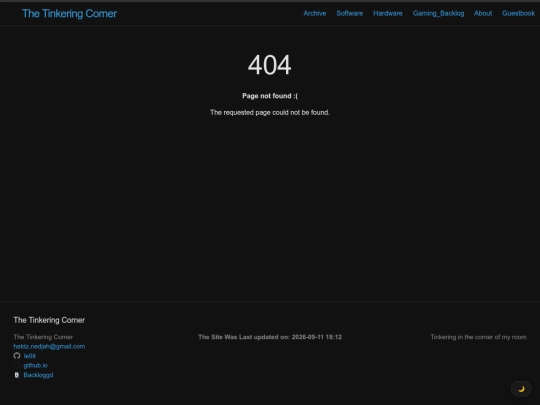This screenshot has width=540, height=405.
Task: Click "The requested page could not be found."
Action: coord(270,113)
